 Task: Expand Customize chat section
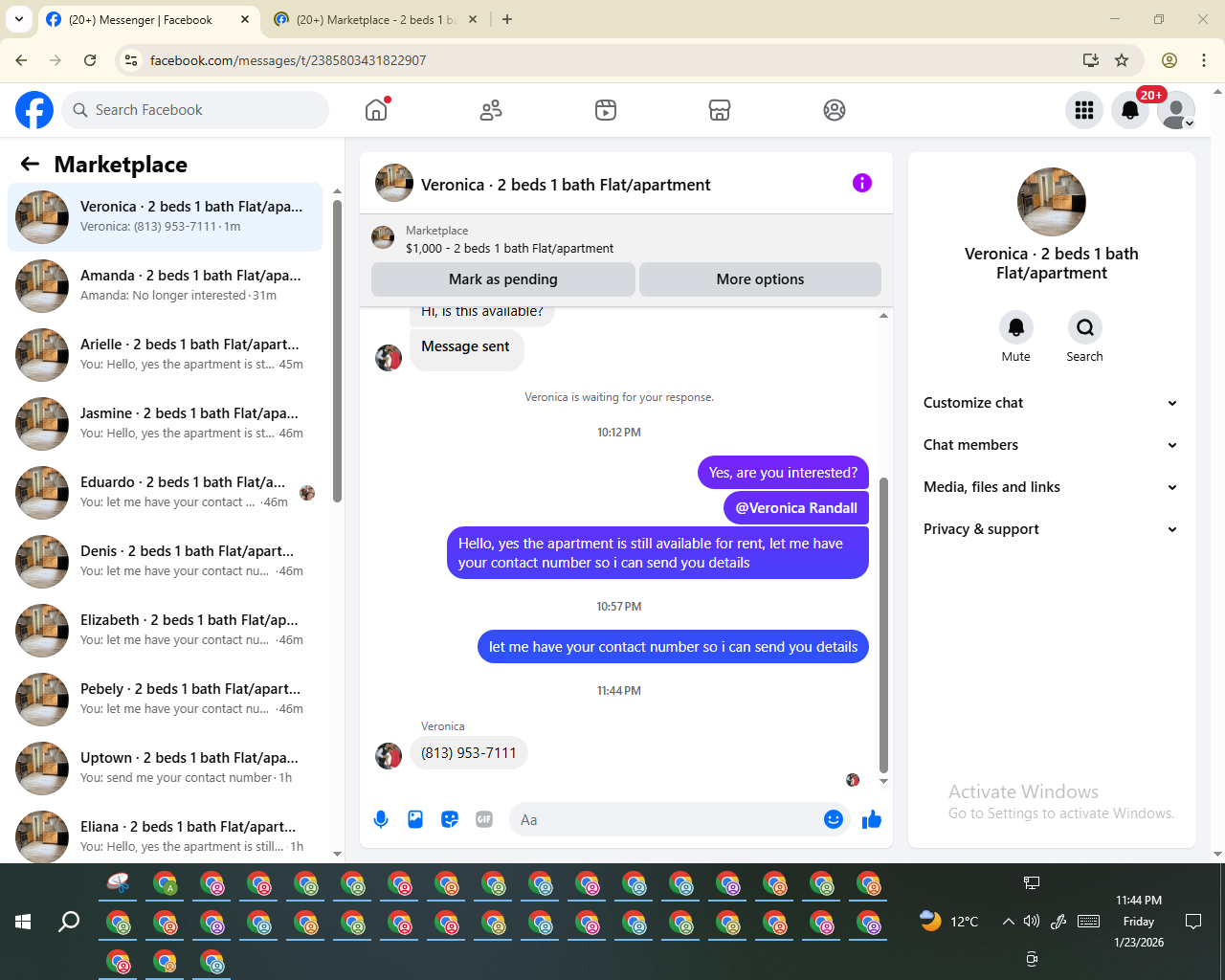(1051, 403)
